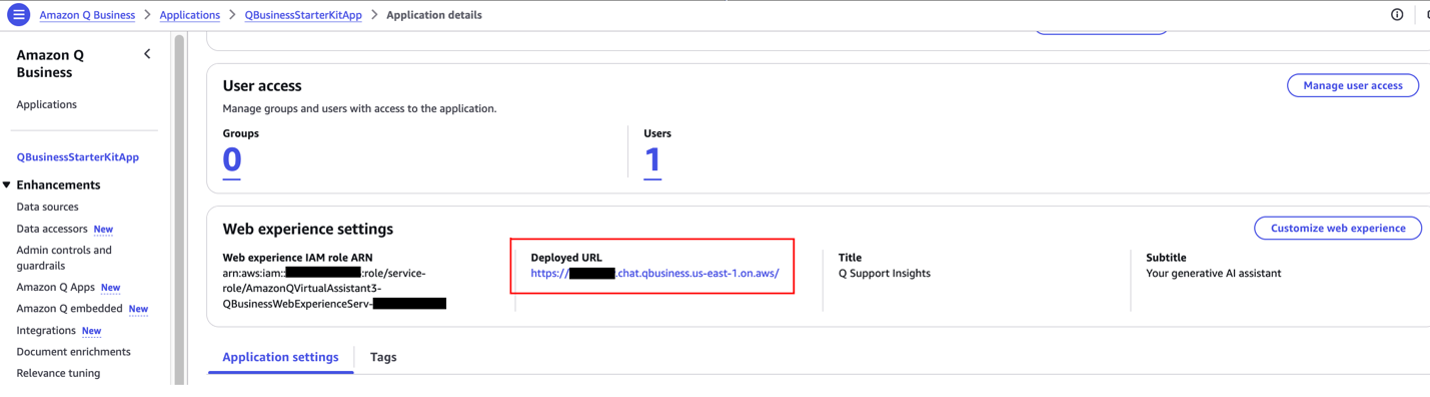
Task: Open the hamburger navigation menu icon
Action: coord(18,15)
